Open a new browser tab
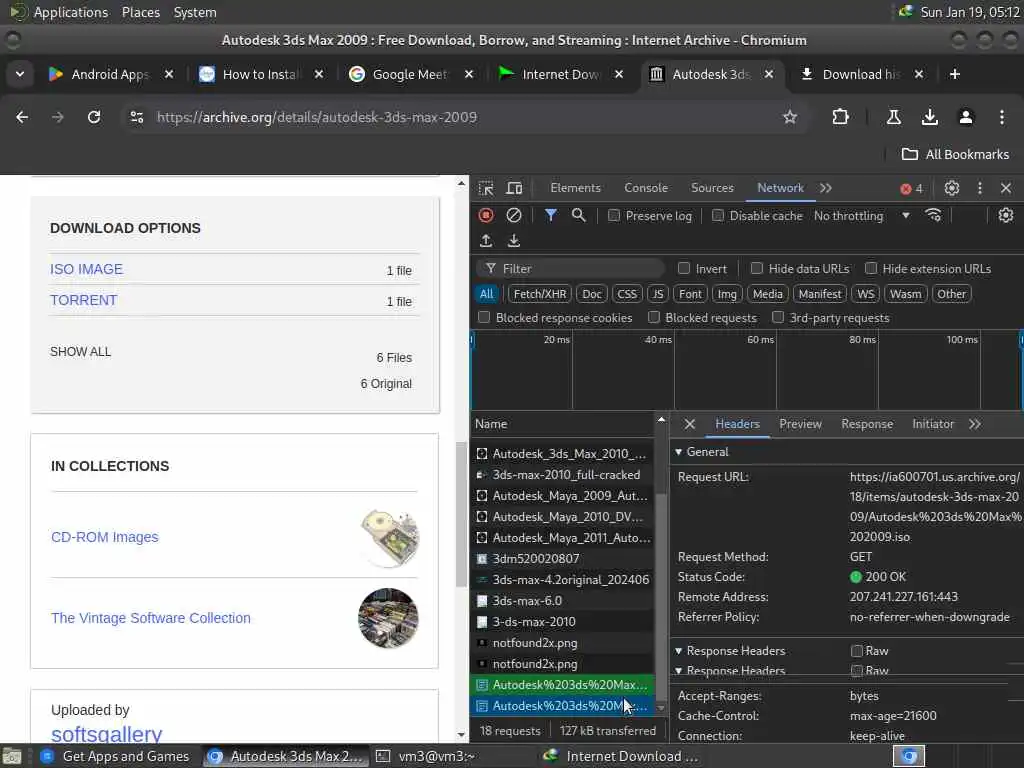The width and height of the screenshot is (1024, 768). tap(955, 74)
